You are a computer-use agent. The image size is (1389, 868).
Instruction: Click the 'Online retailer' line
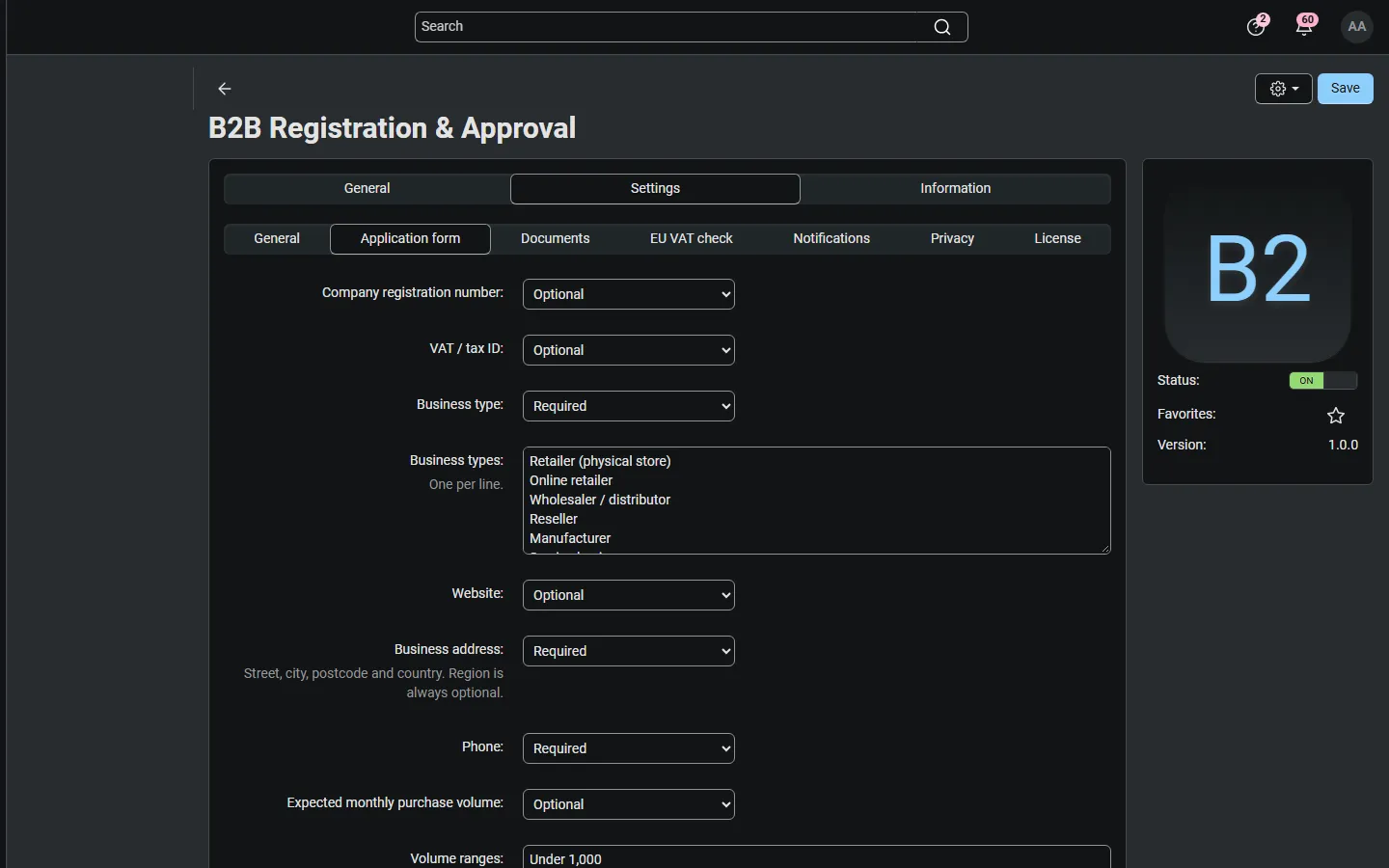coord(571,480)
